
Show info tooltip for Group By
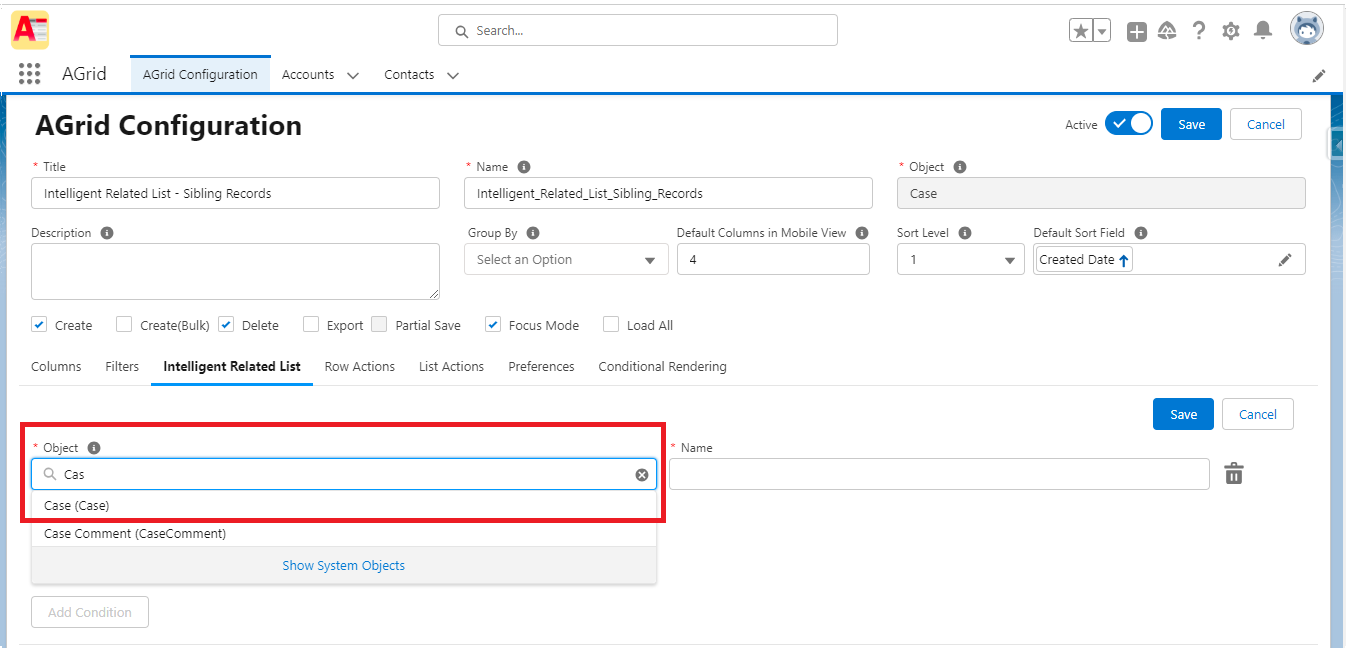click(x=533, y=233)
